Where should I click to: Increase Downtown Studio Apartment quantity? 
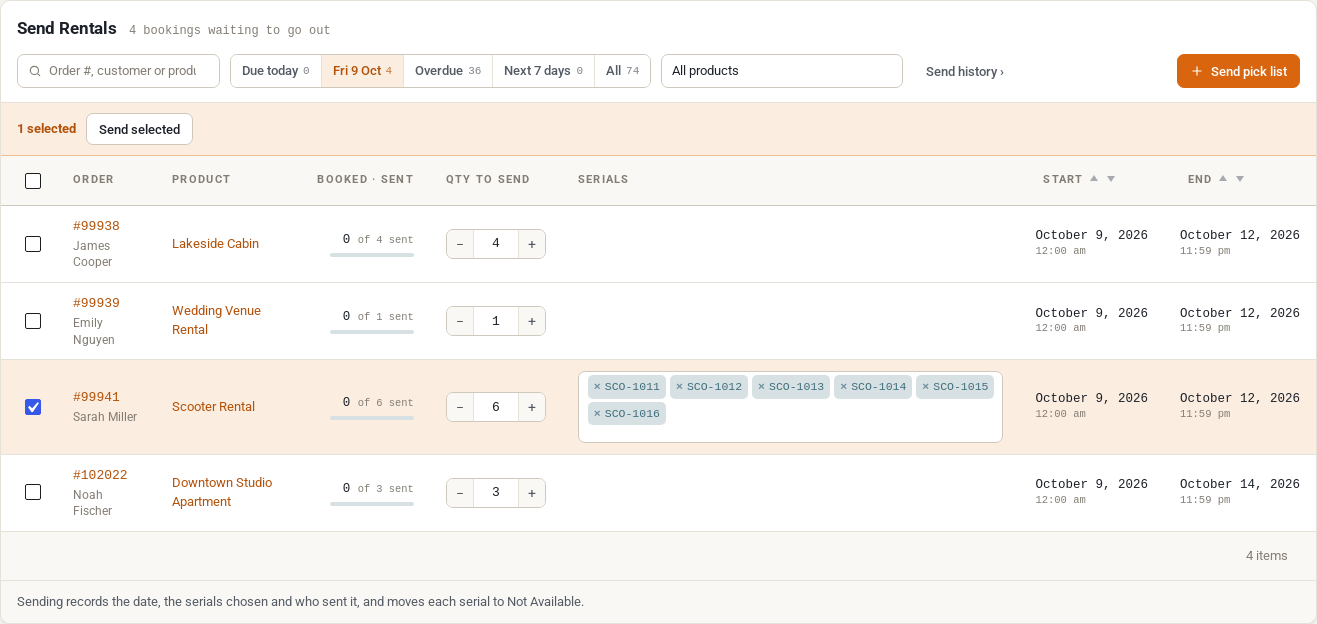click(x=532, y=493)
